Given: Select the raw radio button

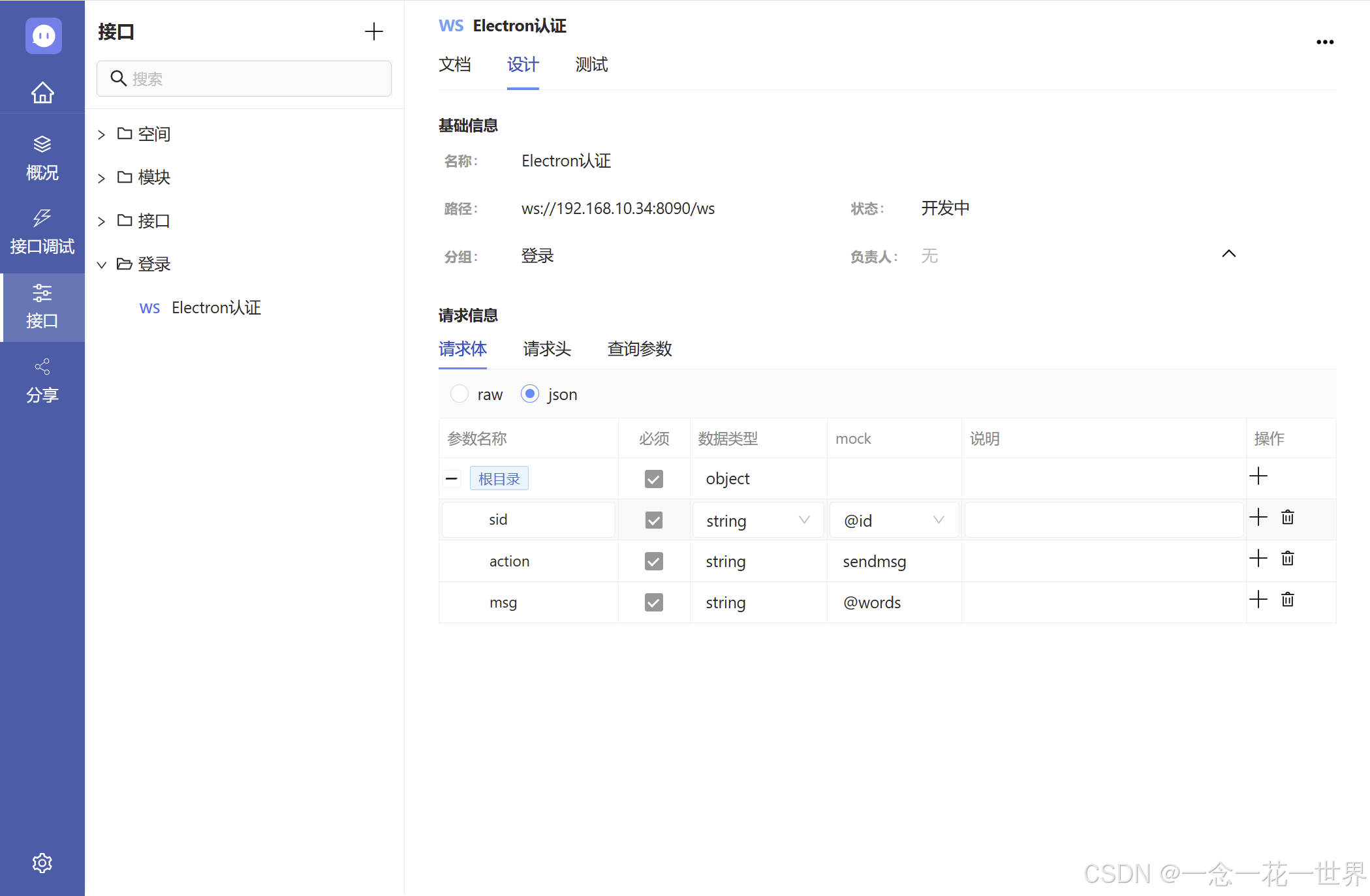Looking at the screenshot, I should (459, 394).
